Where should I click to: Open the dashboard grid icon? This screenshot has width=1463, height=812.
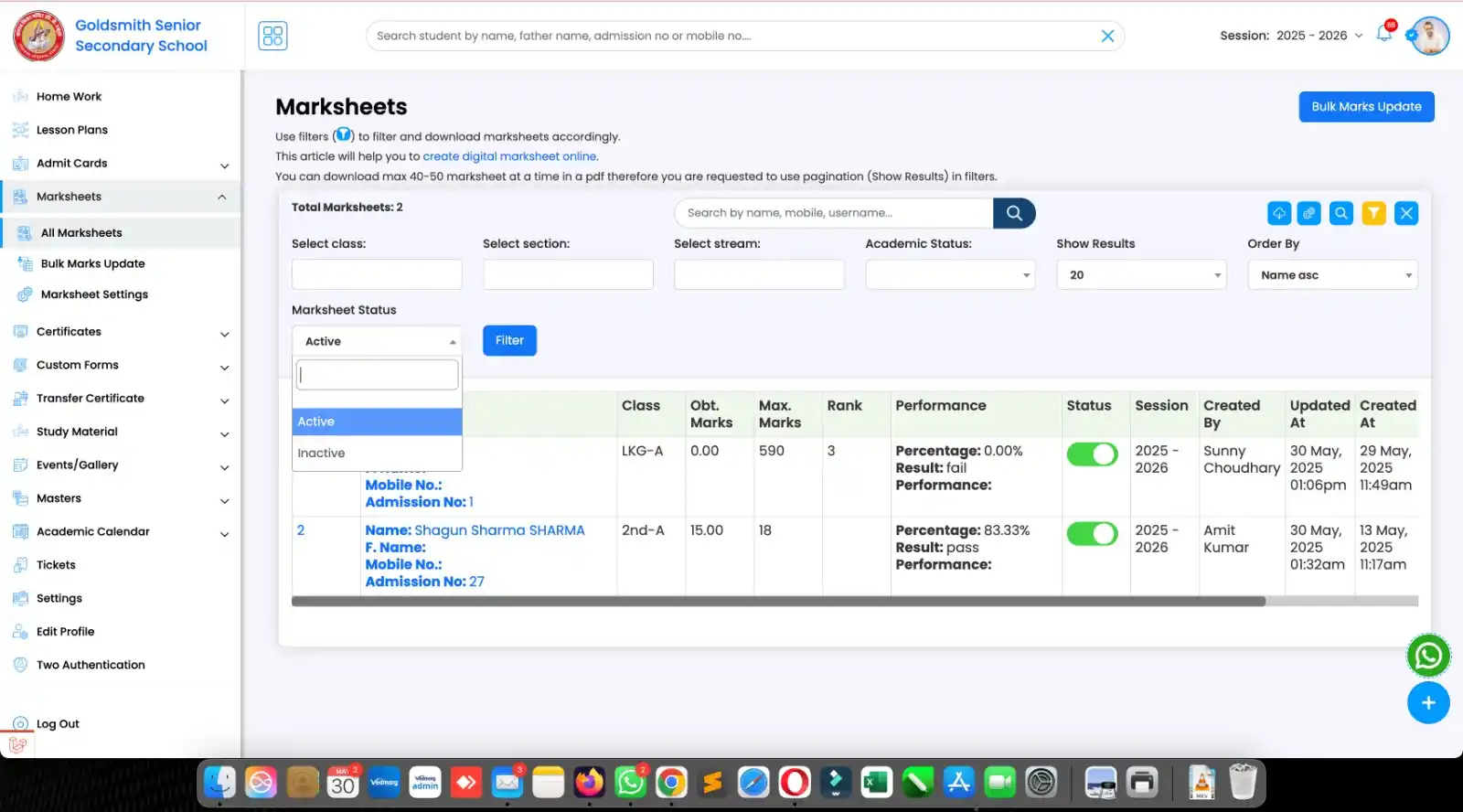pos(272,36)
